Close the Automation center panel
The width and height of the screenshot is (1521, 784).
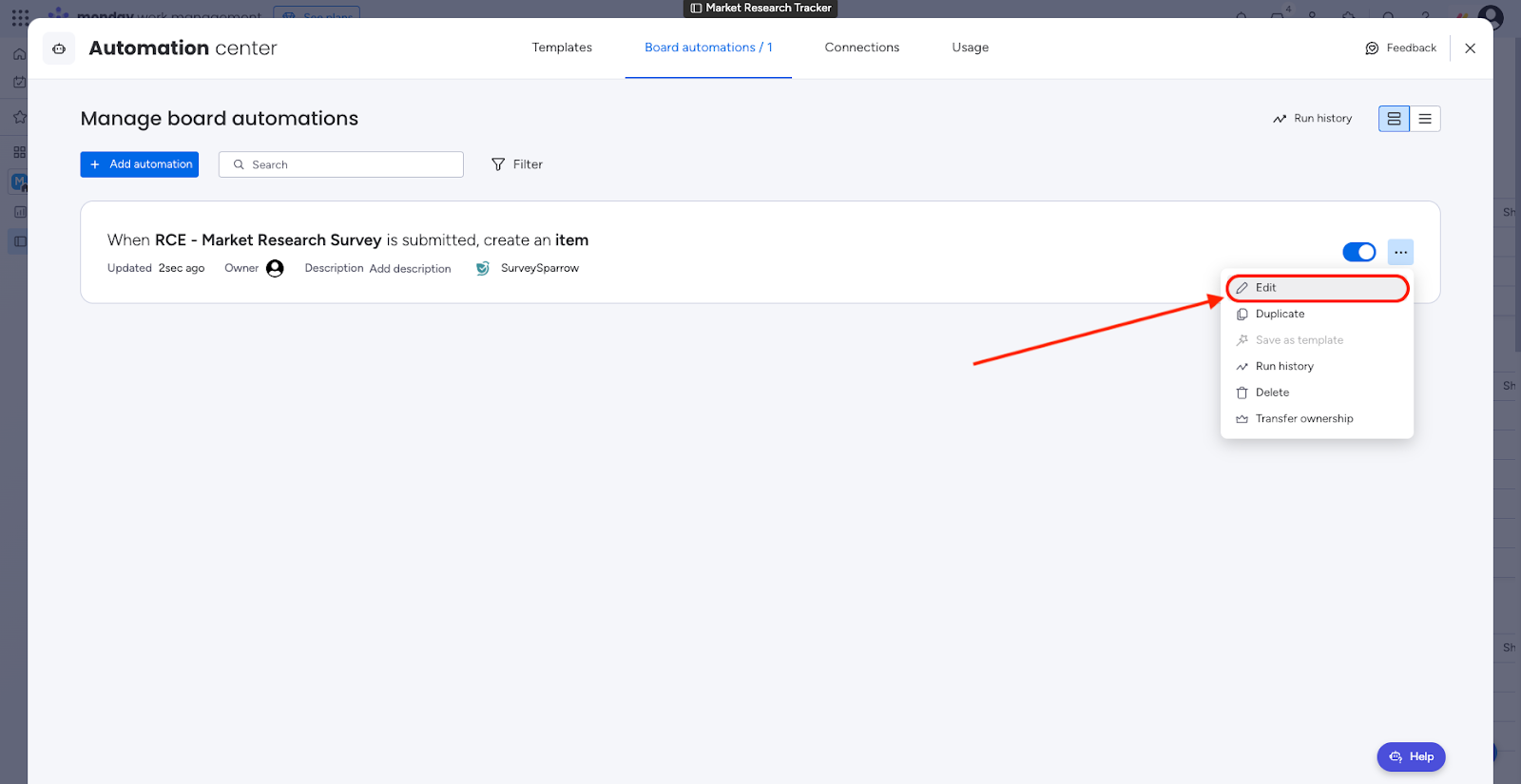1470,48
